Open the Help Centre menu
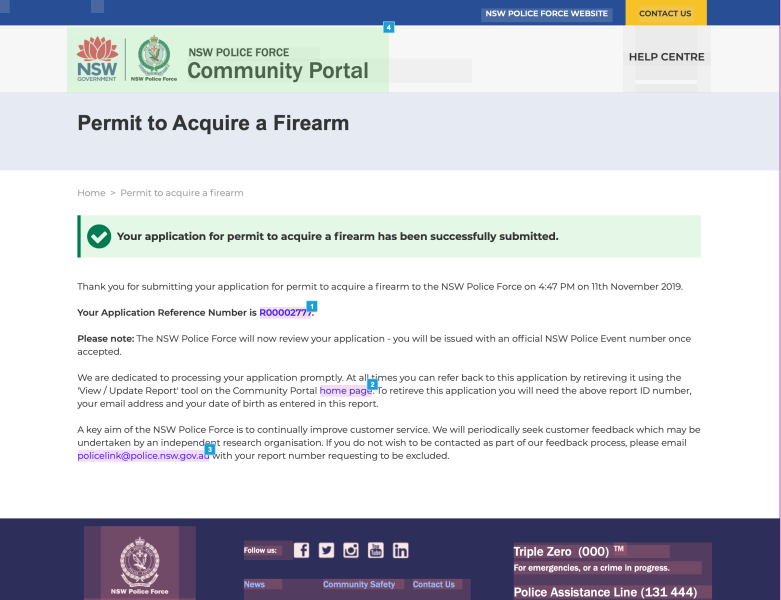 666,57
